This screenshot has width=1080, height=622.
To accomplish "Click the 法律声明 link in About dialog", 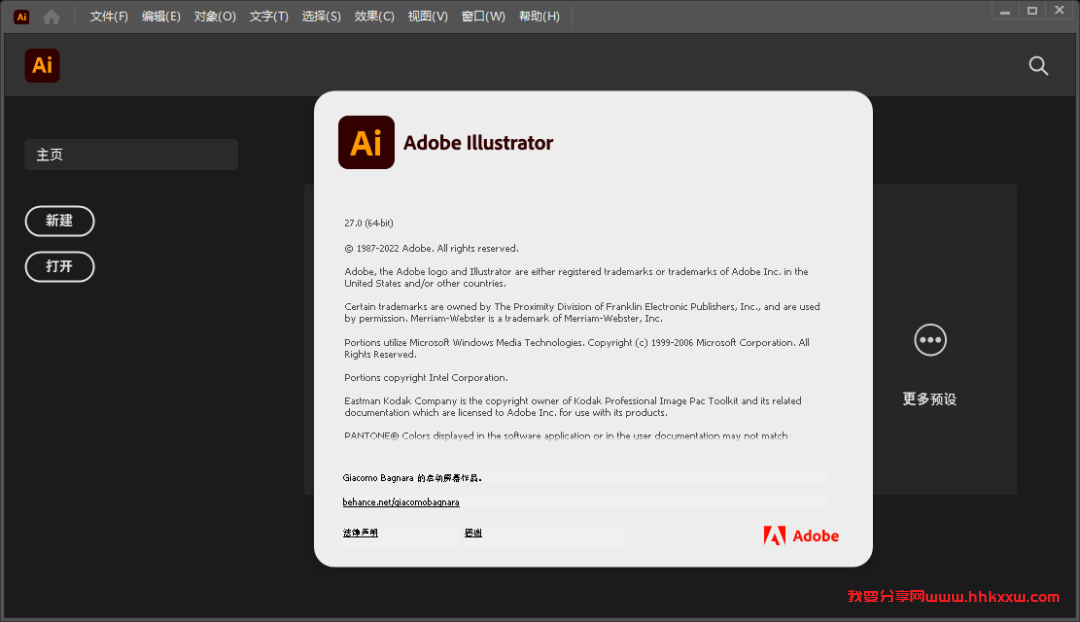I will click(x=360, y=532).
